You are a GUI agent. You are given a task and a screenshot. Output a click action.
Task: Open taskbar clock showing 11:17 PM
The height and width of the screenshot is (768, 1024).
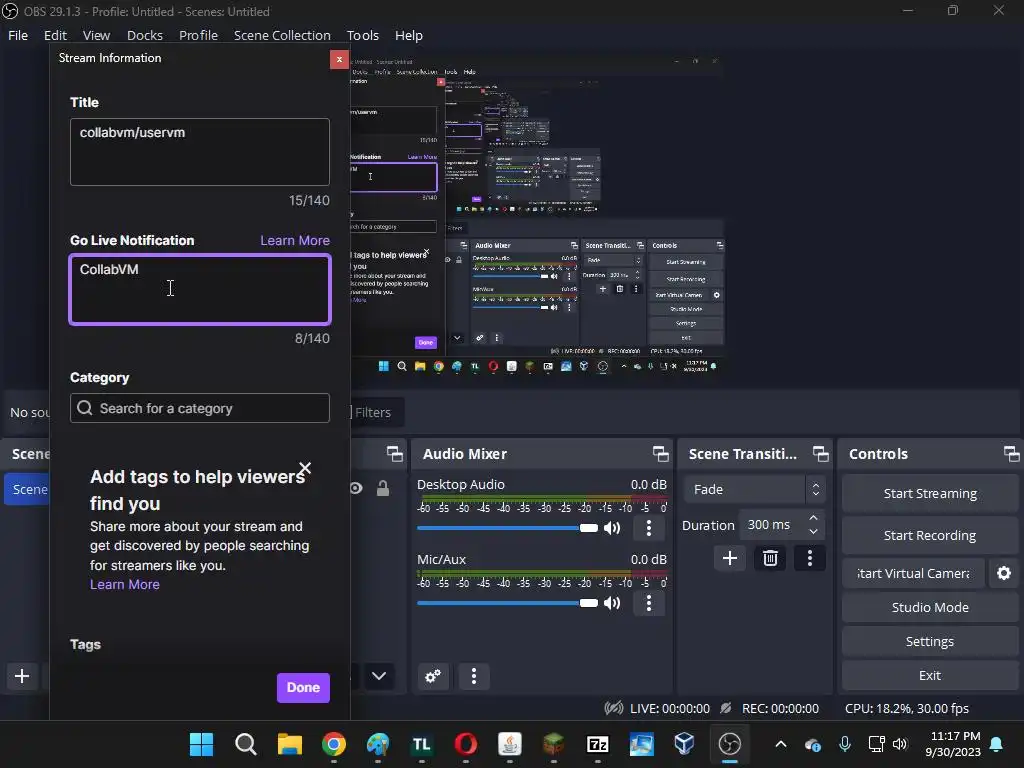pyautogui.click(x=953, y=744)
